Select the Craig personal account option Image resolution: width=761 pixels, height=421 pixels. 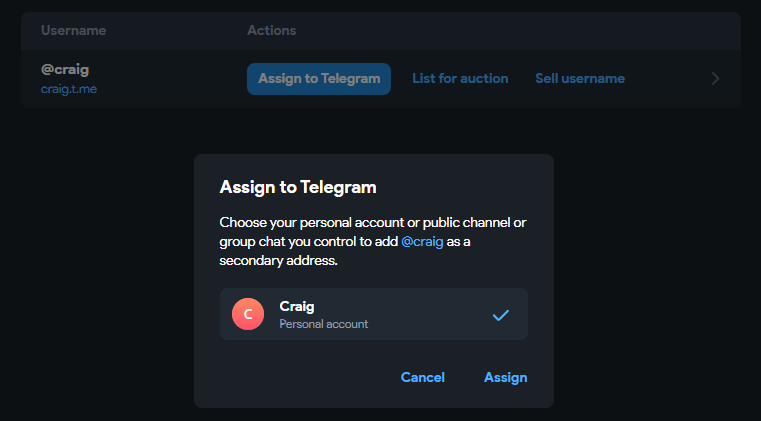373,314
